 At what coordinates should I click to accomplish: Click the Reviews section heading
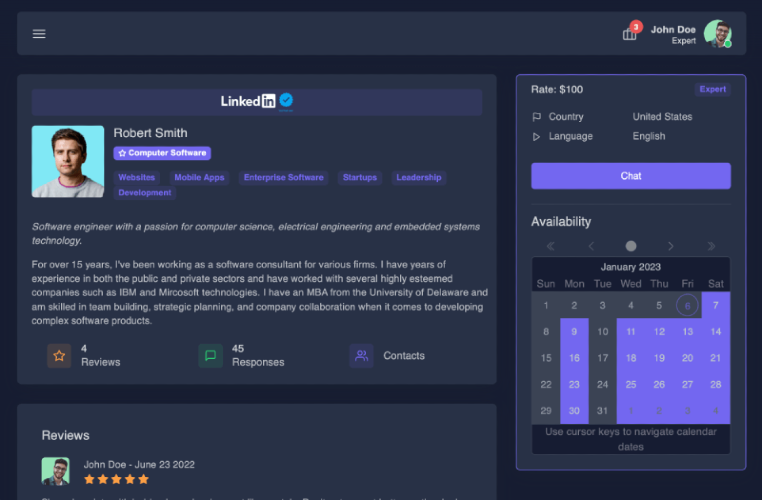point(66,435)
